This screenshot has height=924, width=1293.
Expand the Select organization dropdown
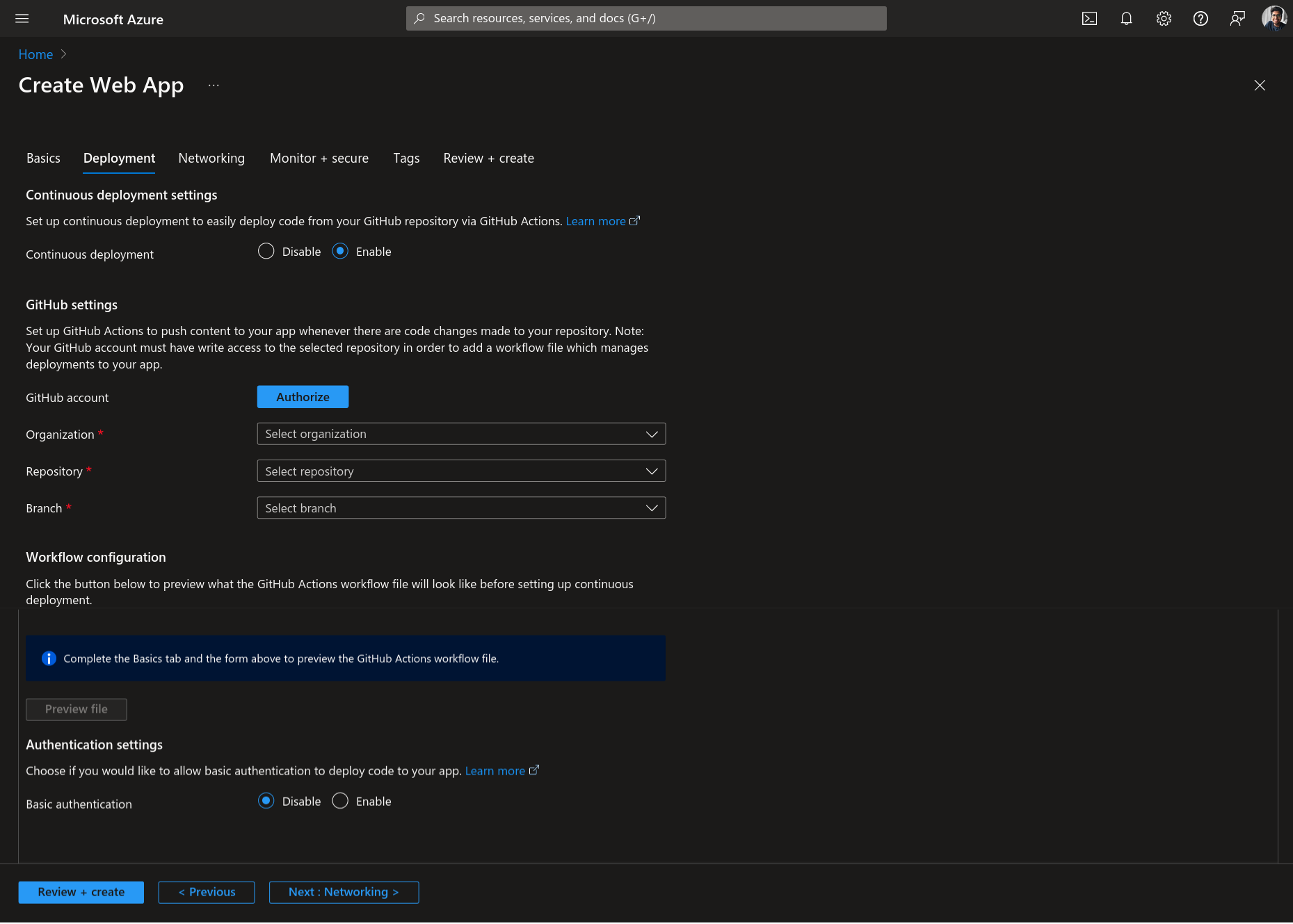pos(461,434)
